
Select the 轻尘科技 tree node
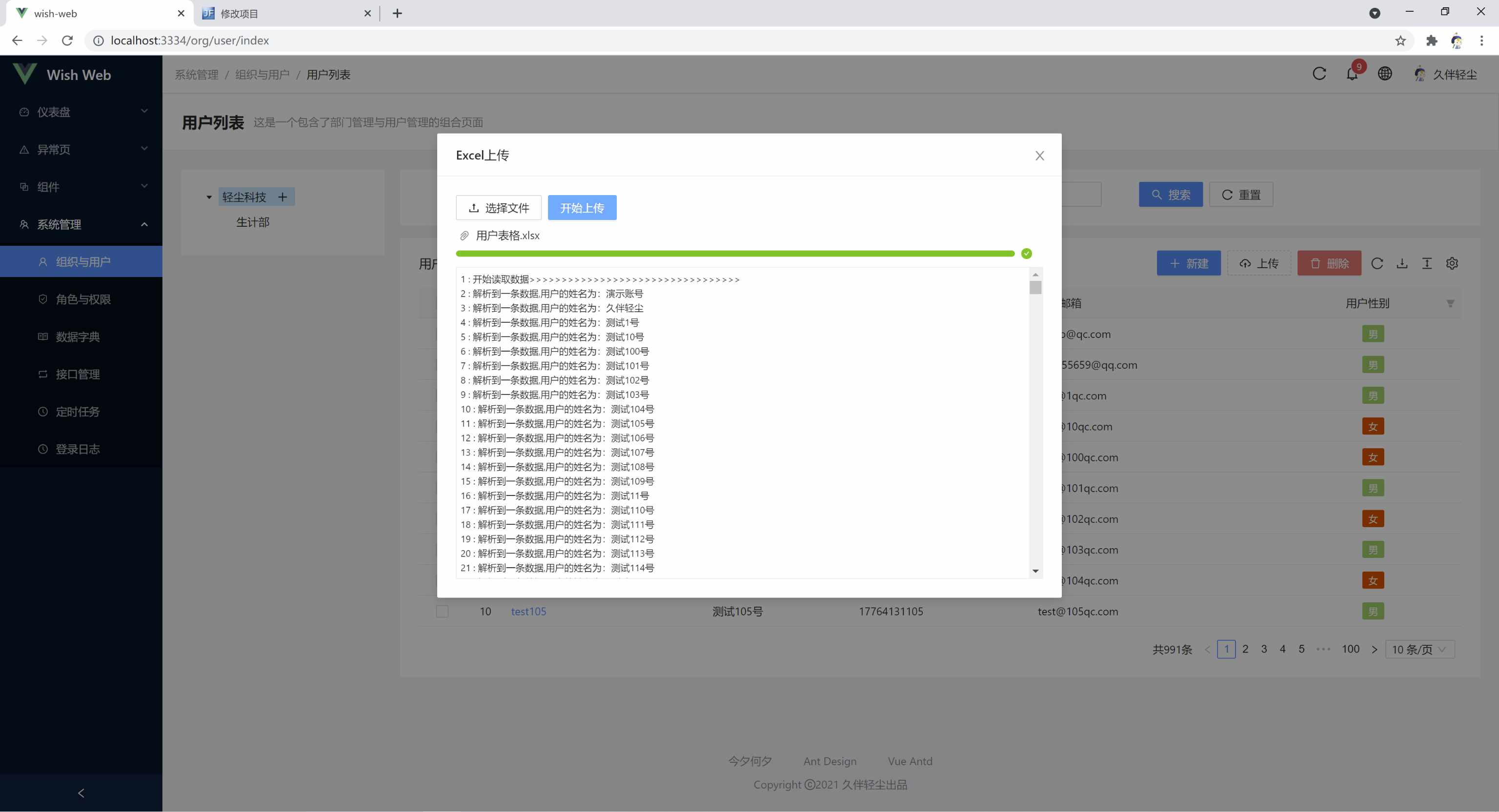pos(244,197)
